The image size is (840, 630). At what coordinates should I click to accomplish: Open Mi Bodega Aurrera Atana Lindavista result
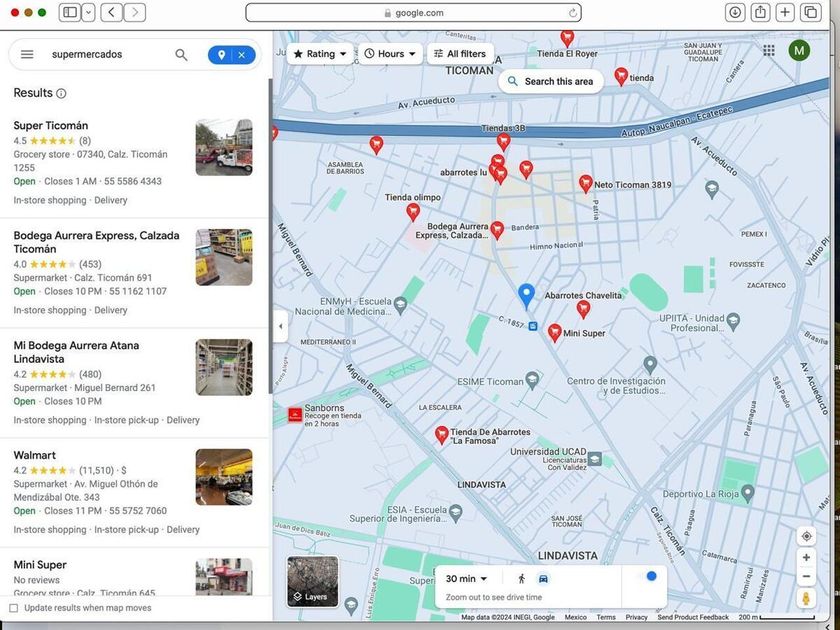point(134,382)
